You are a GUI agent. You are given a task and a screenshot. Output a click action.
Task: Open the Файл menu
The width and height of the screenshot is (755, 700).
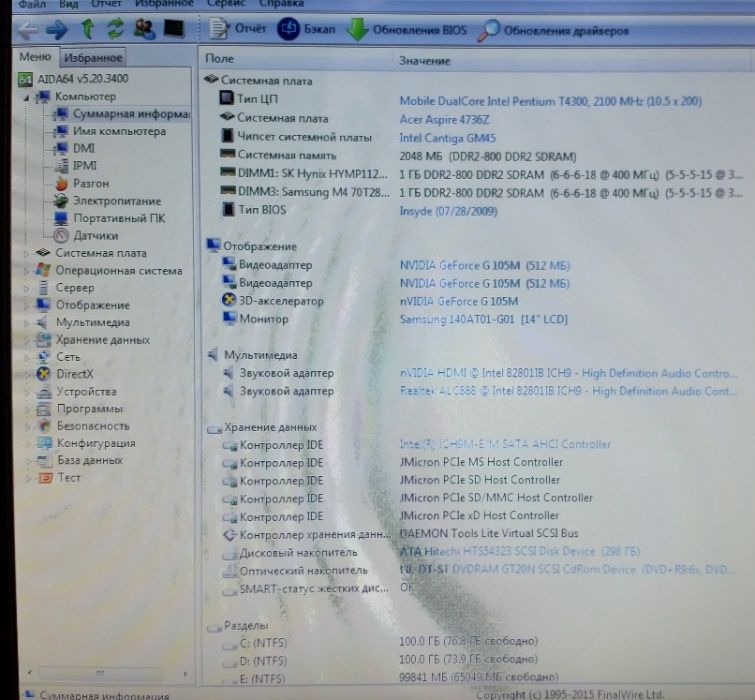click(32, 4)
